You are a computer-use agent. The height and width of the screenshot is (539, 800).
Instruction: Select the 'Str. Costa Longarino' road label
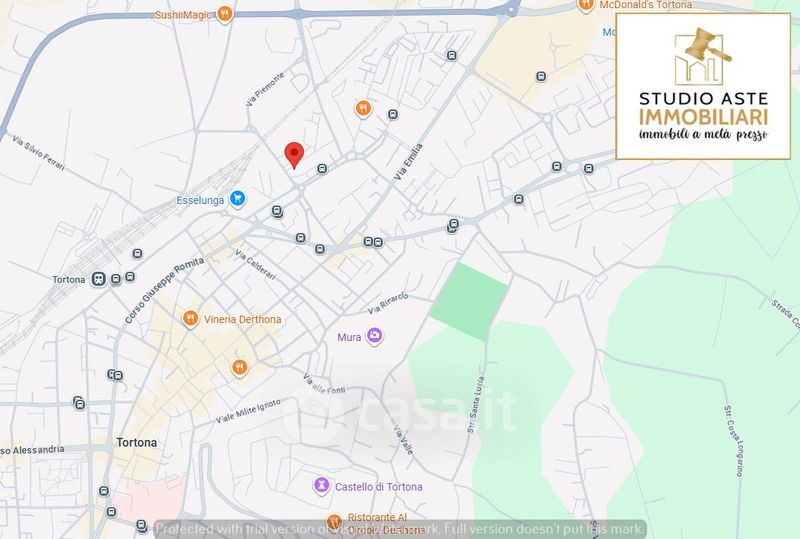coord(733,441)
